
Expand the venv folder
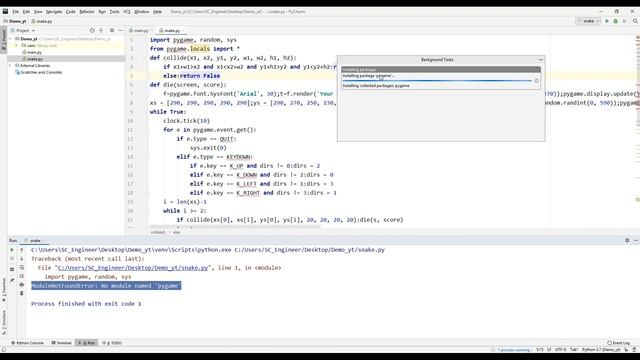(x=16, y=46)
